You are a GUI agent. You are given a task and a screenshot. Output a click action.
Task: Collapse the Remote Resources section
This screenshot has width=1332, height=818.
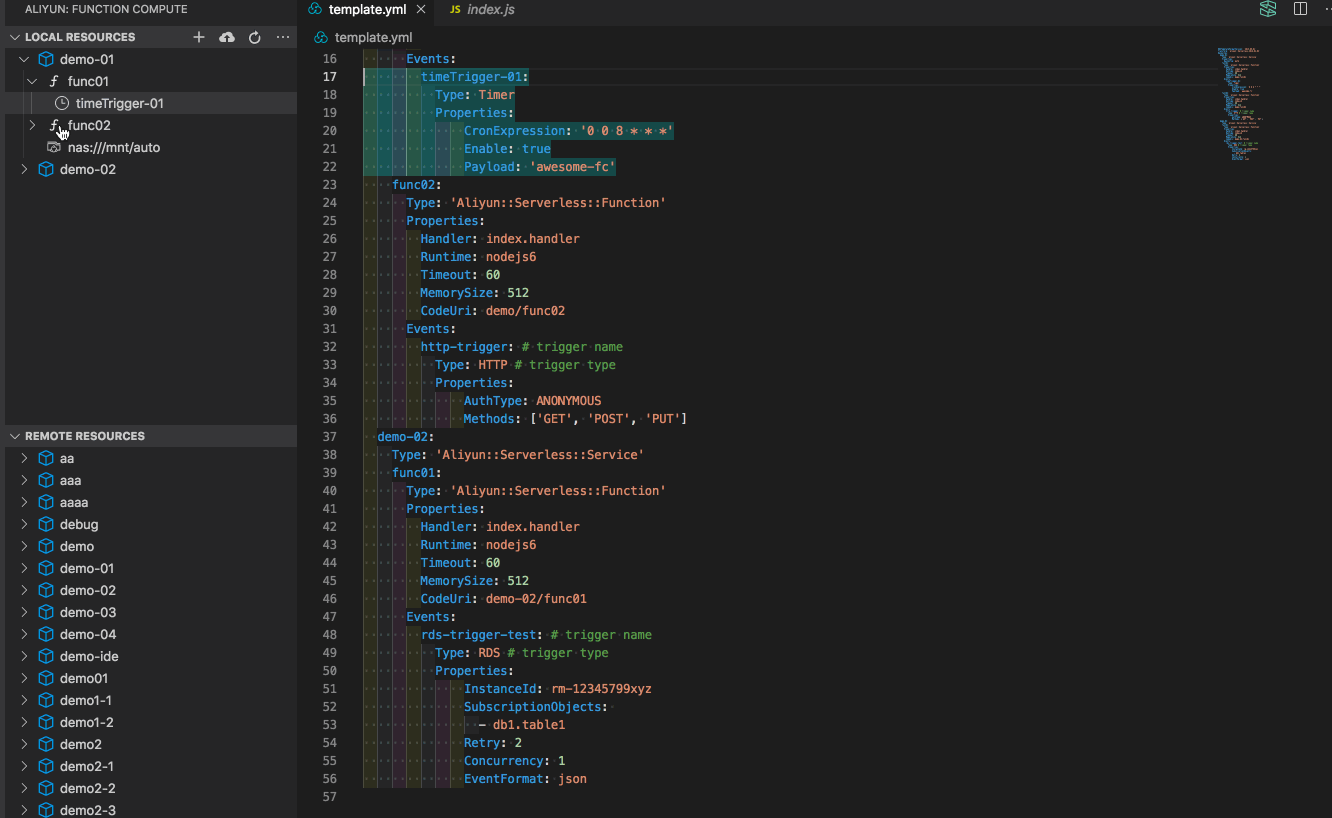point(13,435)
